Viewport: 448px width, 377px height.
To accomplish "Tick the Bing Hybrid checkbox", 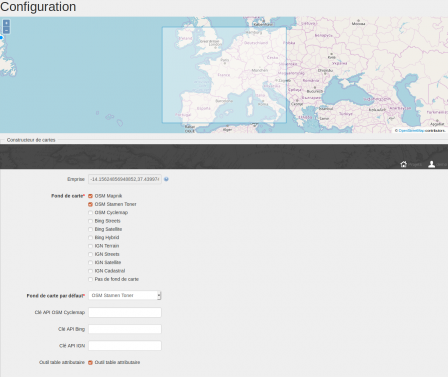I will [90, 238].
